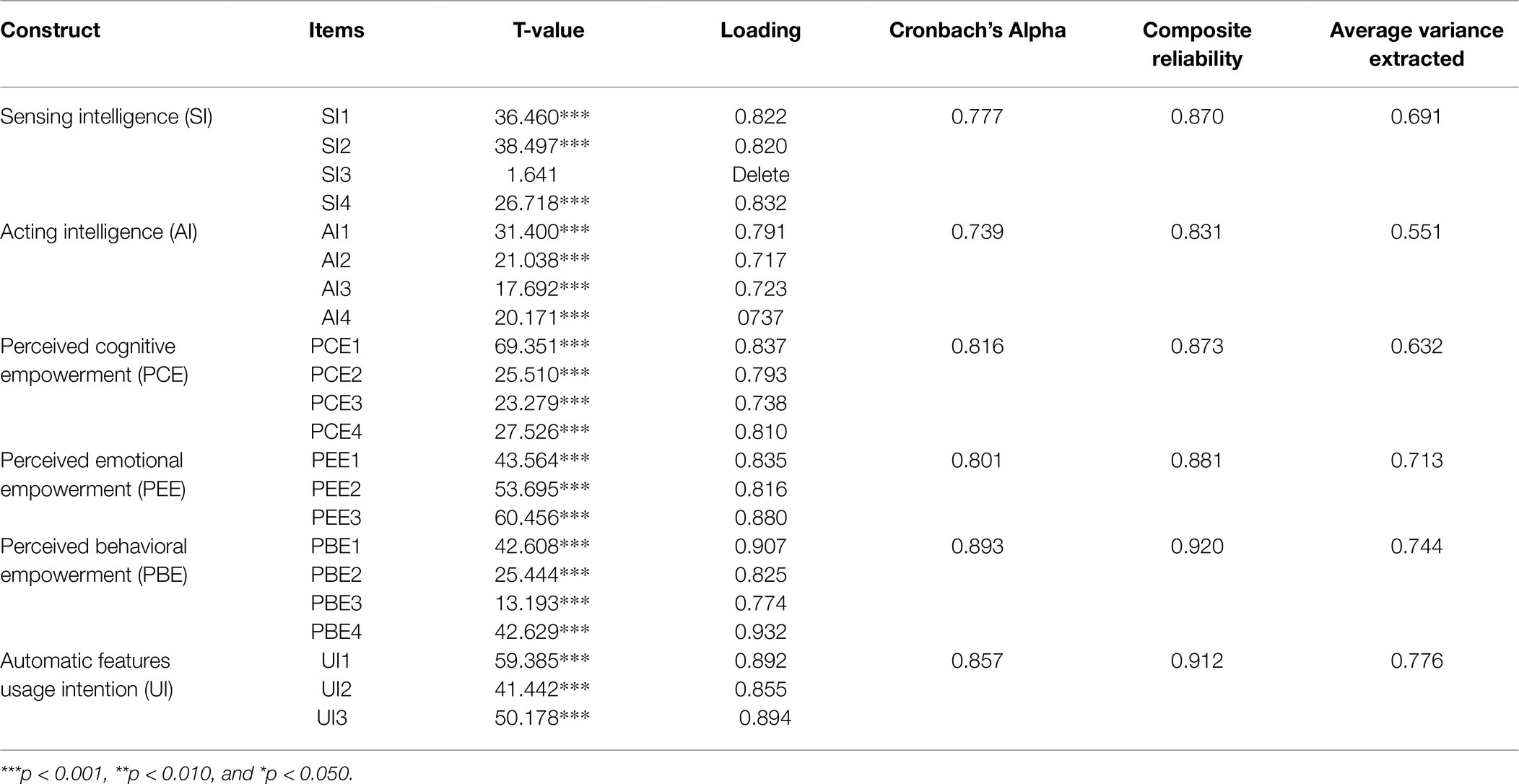Click the Construct column header
This screenshot has width=1519, height=784.
click(x=50, y=30)
